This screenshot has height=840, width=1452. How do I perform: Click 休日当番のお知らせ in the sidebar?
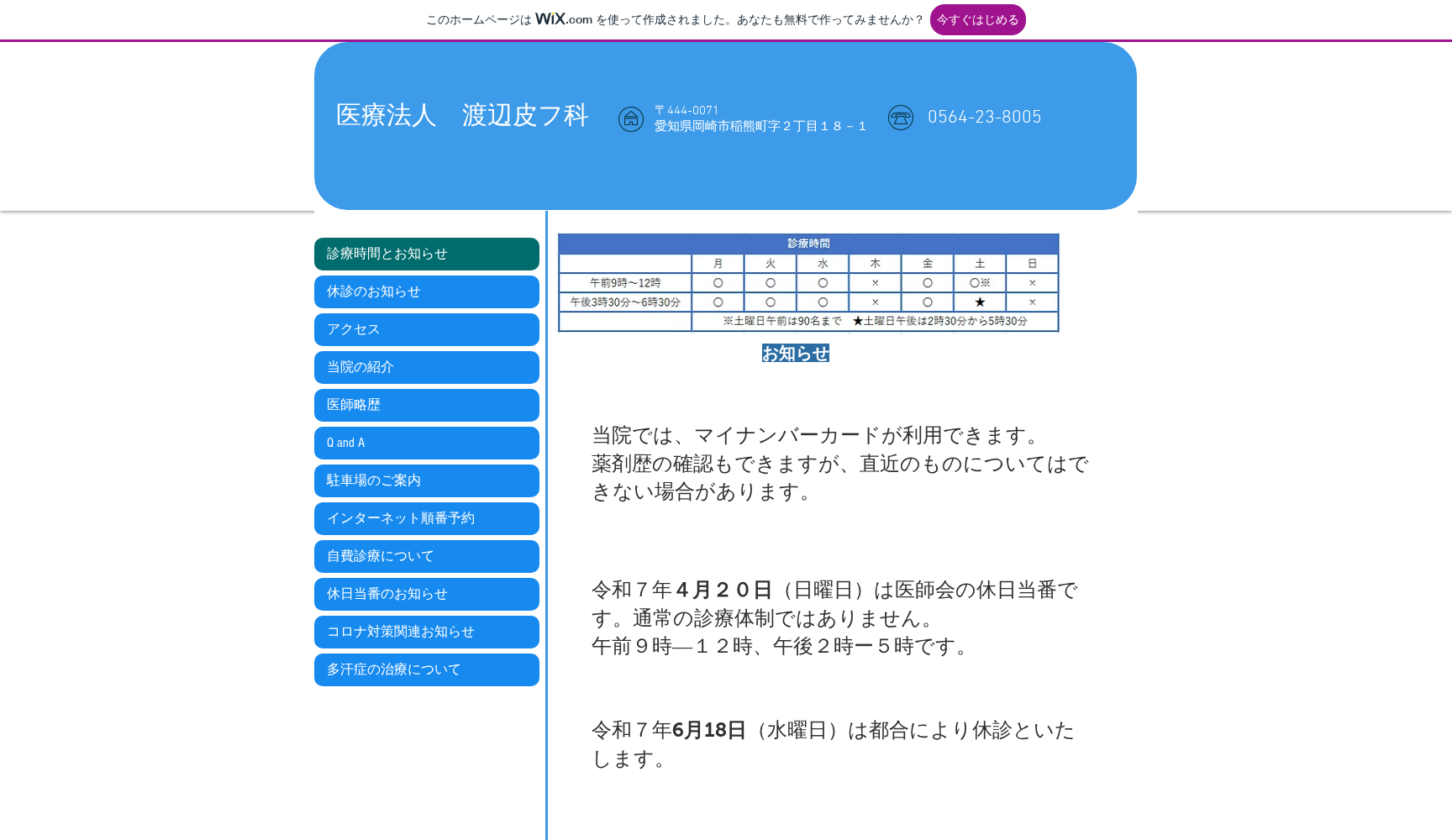pyautogui.click(x=426, y=594)
